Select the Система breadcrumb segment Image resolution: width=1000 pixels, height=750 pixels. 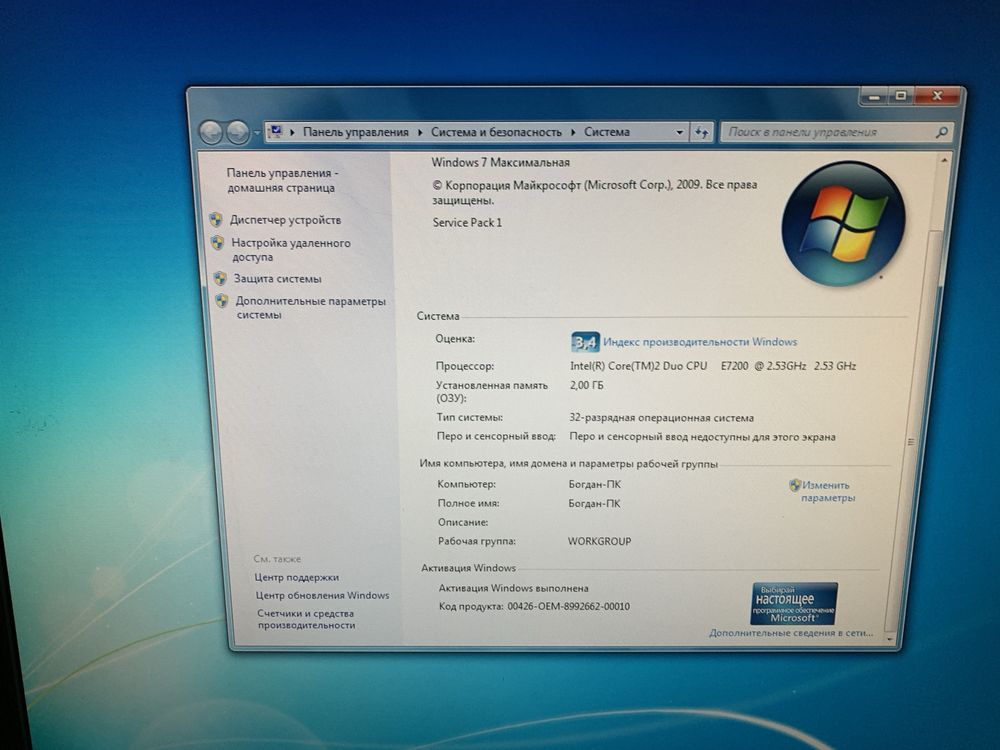607,132
